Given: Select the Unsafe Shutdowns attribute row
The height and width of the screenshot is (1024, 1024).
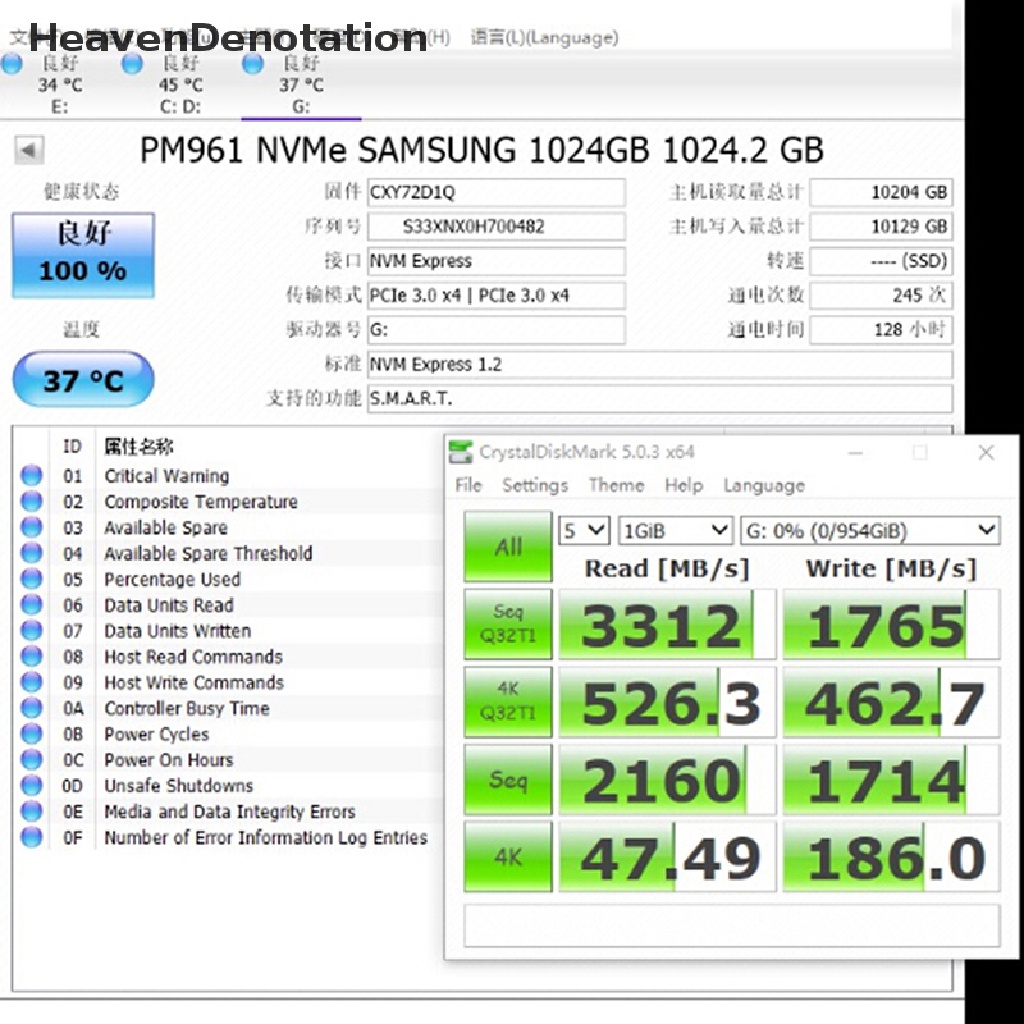Looking at the screenshot, I should click(x=229, y=786).
